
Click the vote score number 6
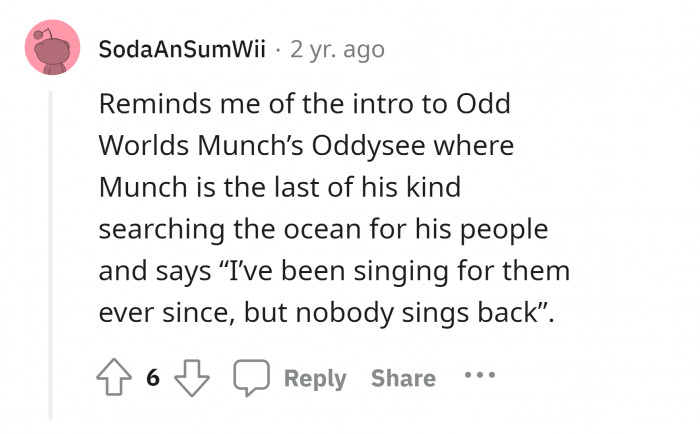tap(153, 378)
